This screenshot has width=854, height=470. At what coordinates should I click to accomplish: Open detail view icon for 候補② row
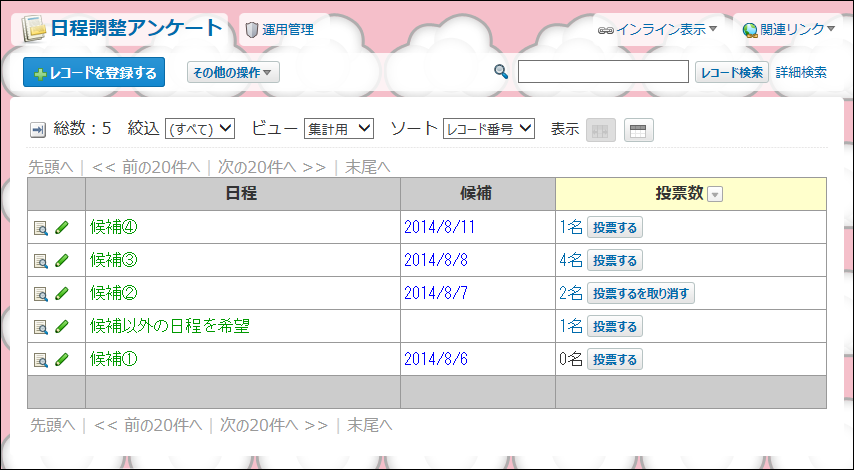coord(41,294)
